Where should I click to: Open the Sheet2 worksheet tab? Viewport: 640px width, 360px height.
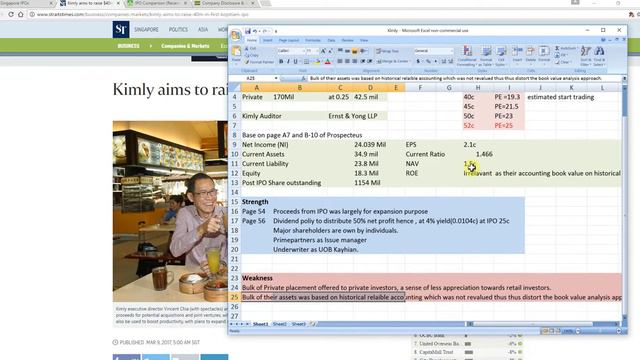pos(280,324)
